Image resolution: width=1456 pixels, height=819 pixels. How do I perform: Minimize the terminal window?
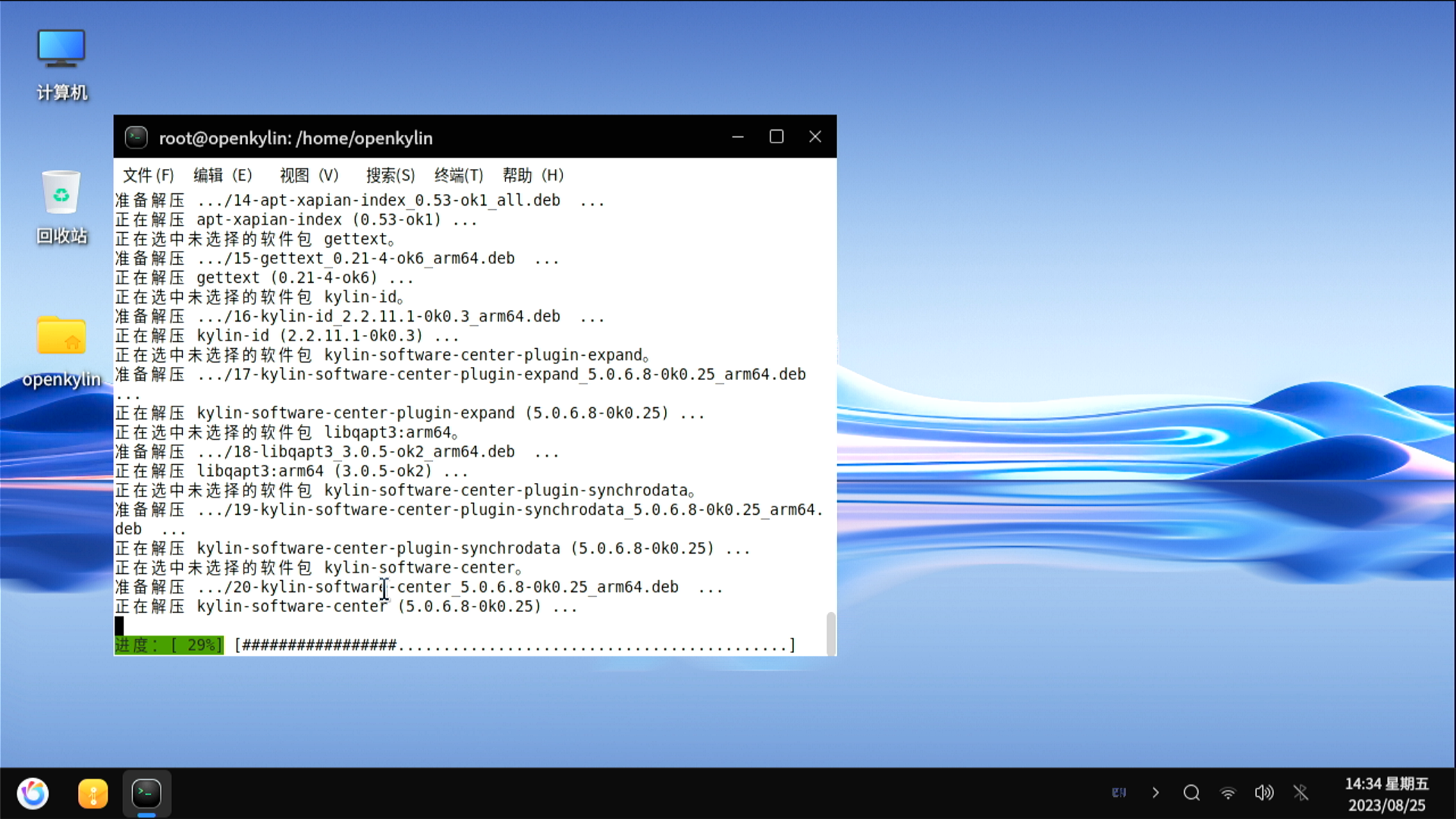[x=738, y=136]
